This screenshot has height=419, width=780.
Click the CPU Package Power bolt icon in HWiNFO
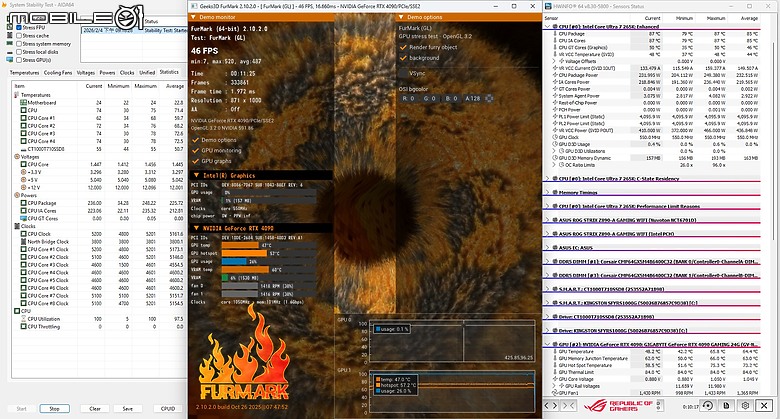(x=554, y=75)
